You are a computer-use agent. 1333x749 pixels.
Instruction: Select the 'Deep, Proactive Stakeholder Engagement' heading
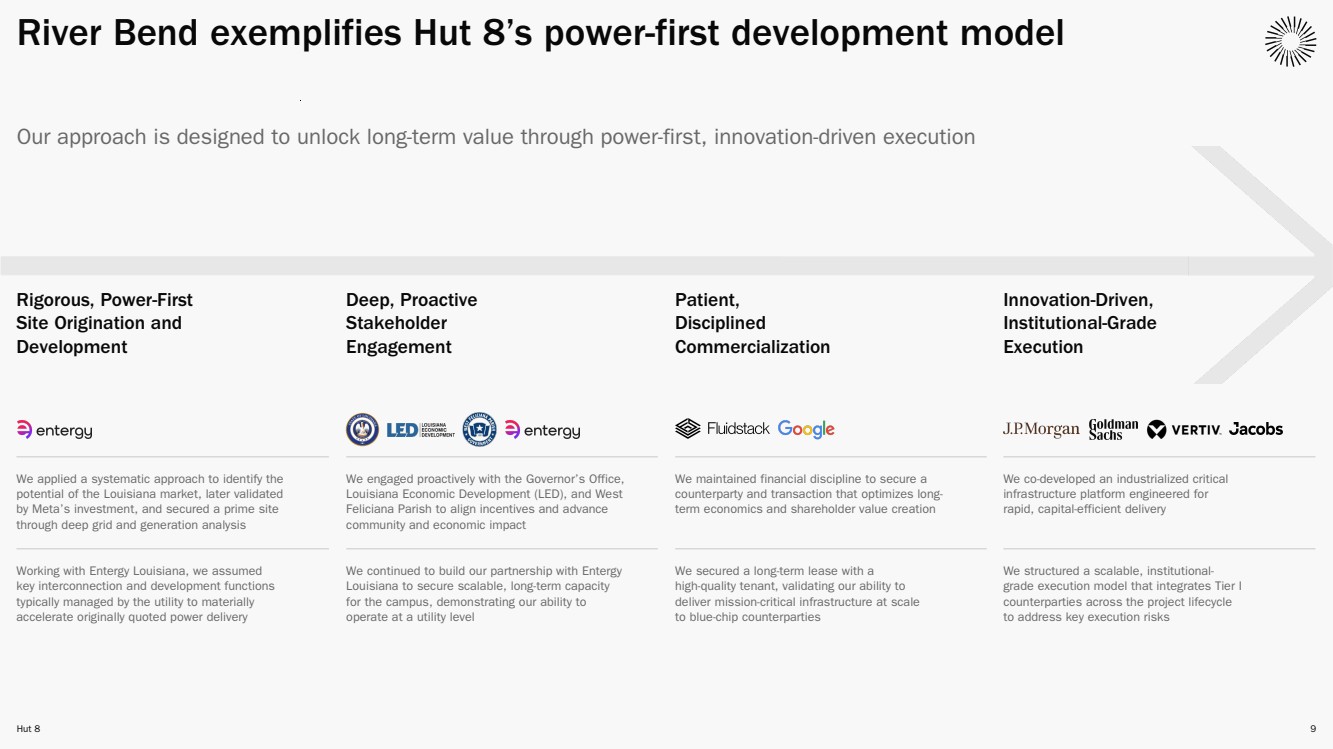coord(411,323)
